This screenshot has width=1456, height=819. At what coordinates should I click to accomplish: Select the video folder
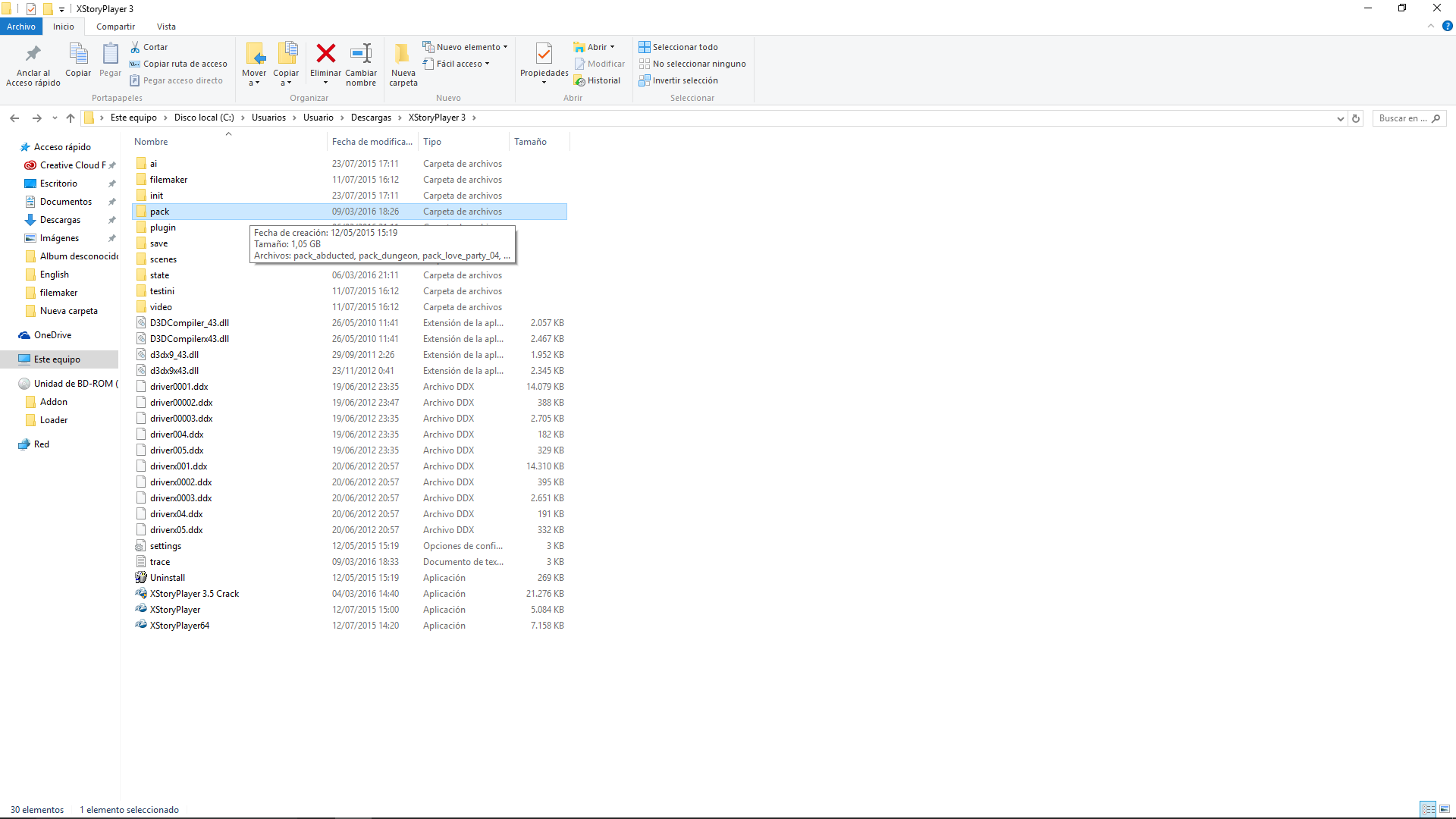pyautogui.click(x=350, y=307)
